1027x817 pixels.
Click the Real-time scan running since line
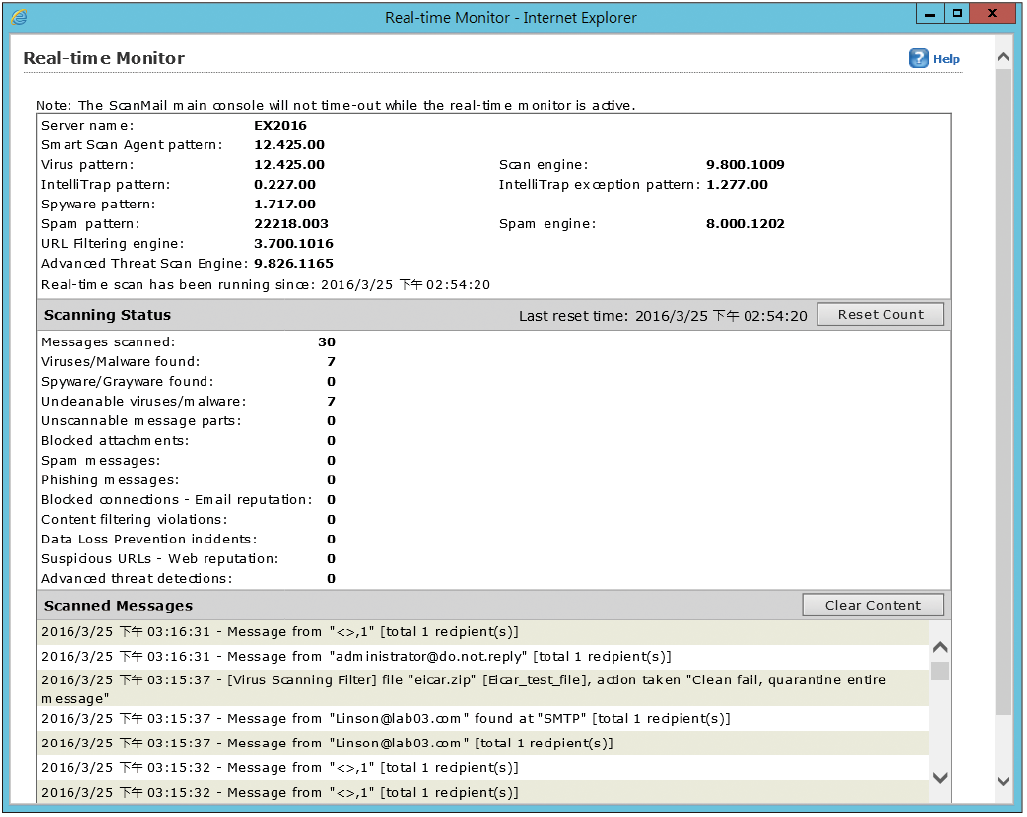point(265,284)
